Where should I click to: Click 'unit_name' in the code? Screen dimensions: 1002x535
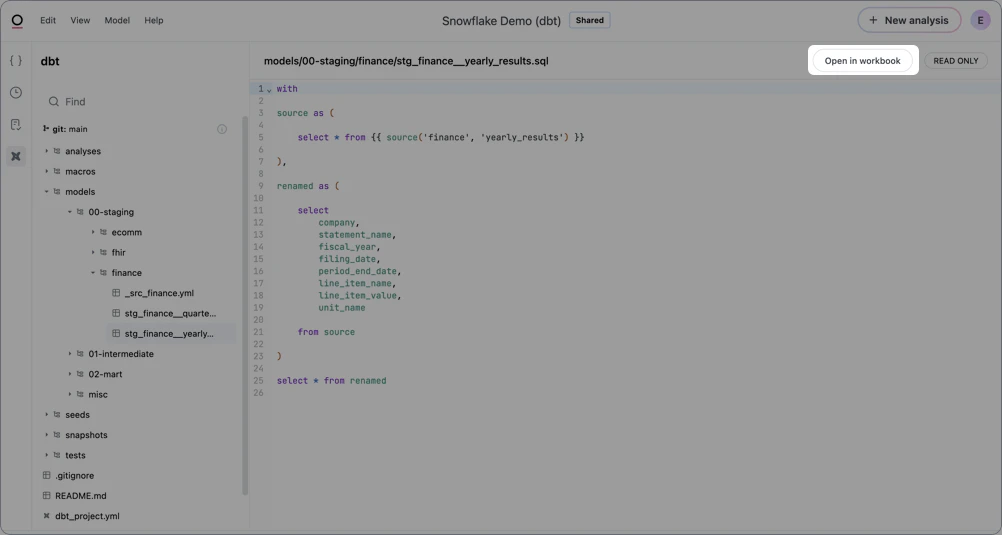pyautogui.click(x=342, y=307)
